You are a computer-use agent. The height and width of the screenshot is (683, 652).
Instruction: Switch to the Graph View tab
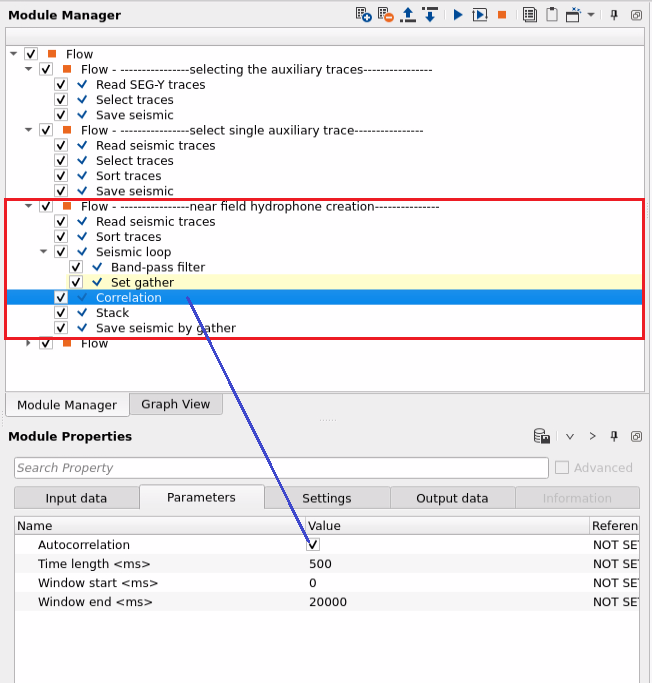[176, 404]
